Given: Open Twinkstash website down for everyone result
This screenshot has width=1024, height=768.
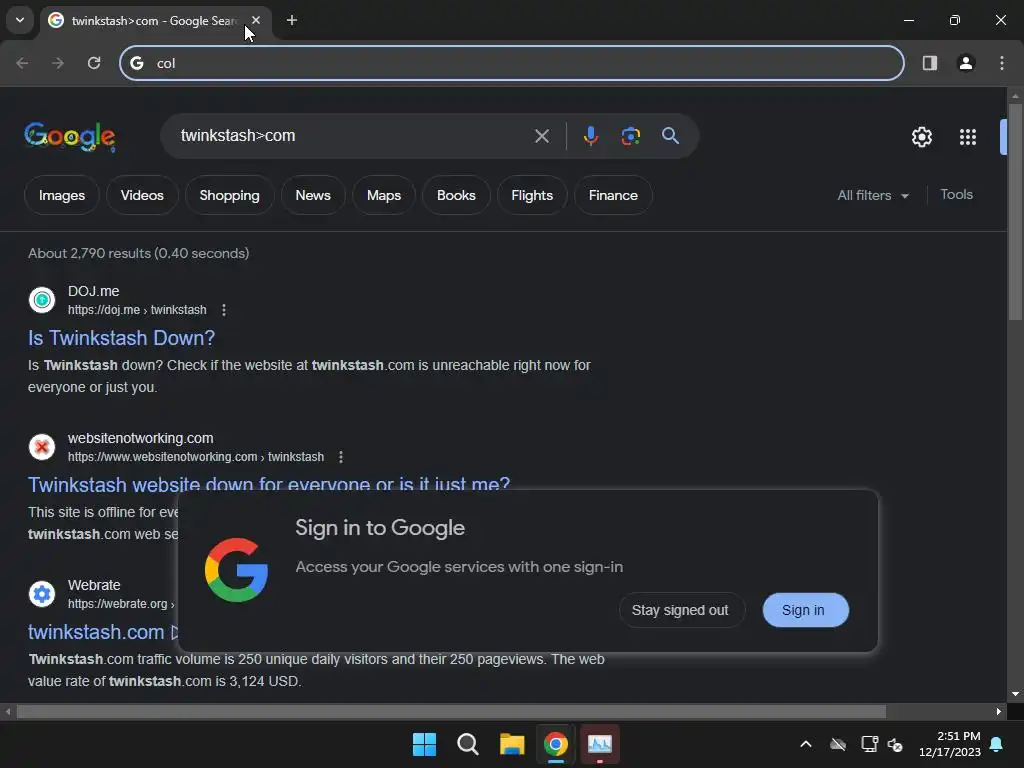Looking at the screenshot, I should click(269, 484).
